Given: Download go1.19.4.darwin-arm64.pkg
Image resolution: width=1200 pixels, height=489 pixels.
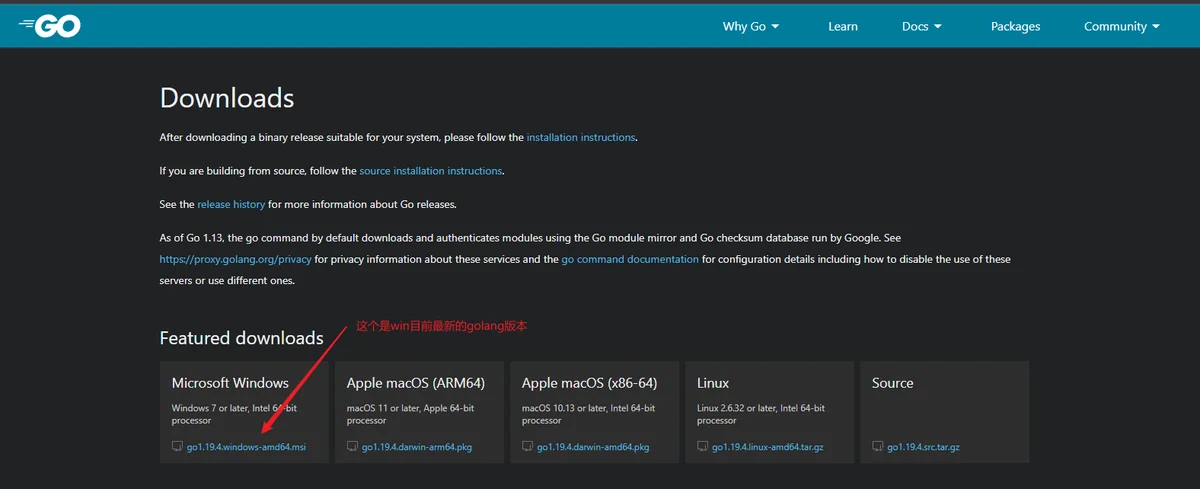Looking at the screenshot, I should click(417, 447).
